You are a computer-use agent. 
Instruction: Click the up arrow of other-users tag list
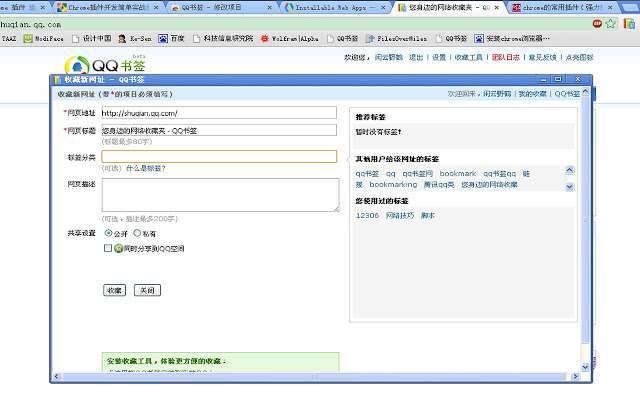click(570, 170)
